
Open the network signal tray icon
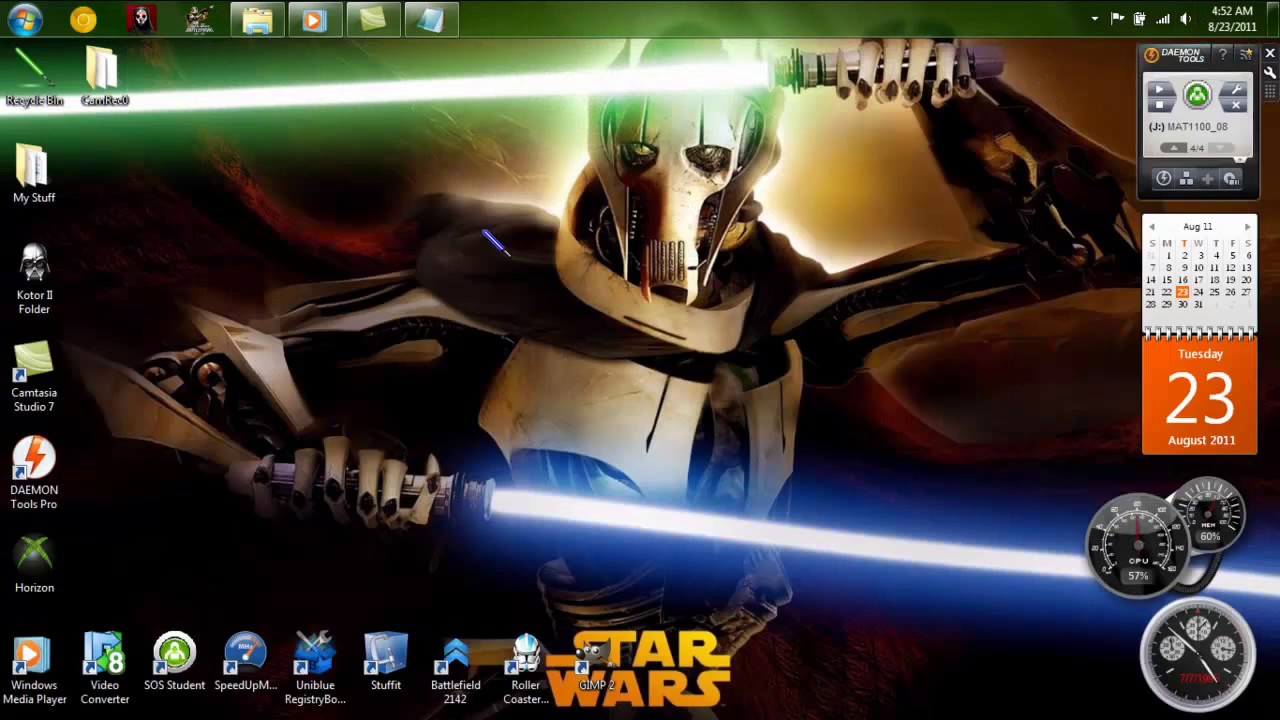click(x=1163, y=19)
